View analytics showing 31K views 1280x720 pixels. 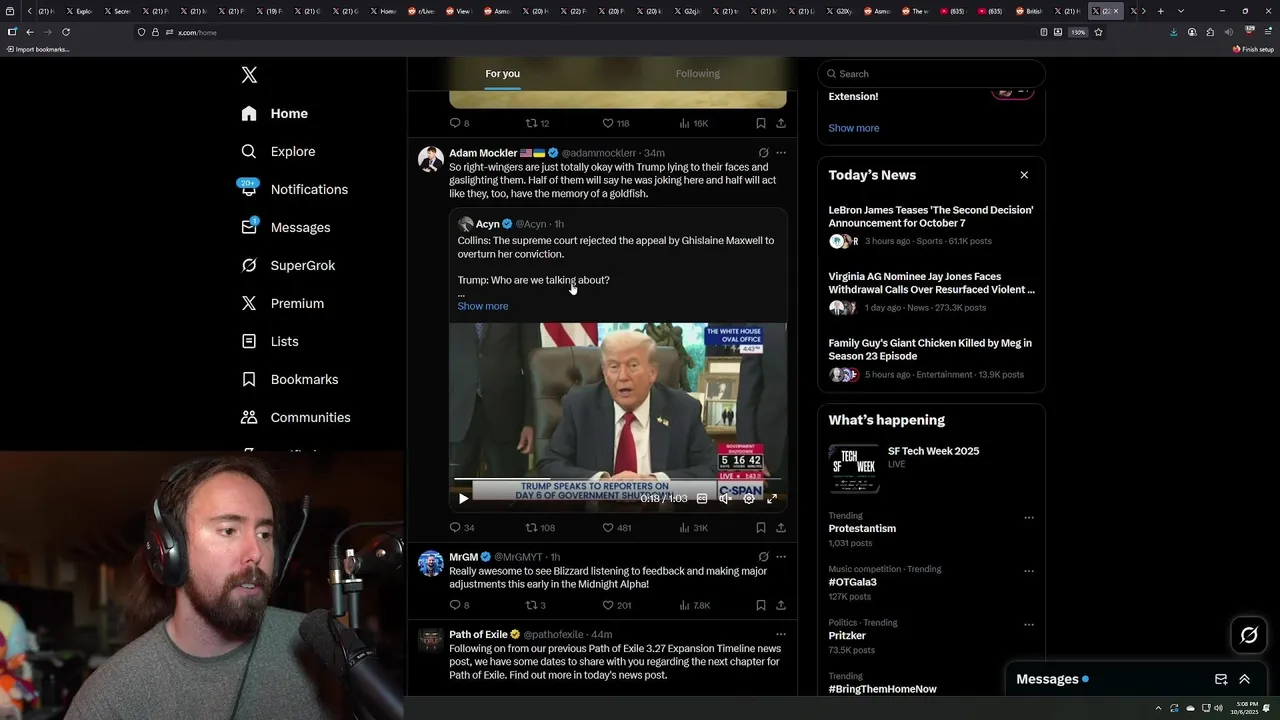[693, 528]
